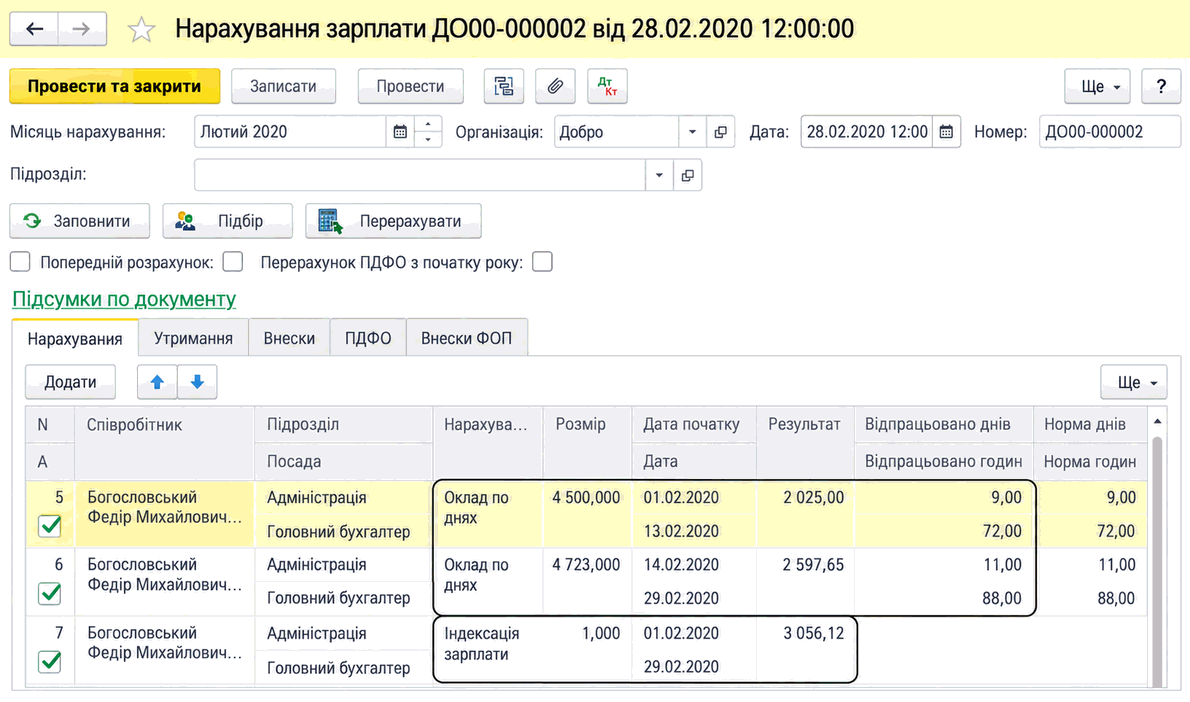Add a row with Додати

[71, 382]
